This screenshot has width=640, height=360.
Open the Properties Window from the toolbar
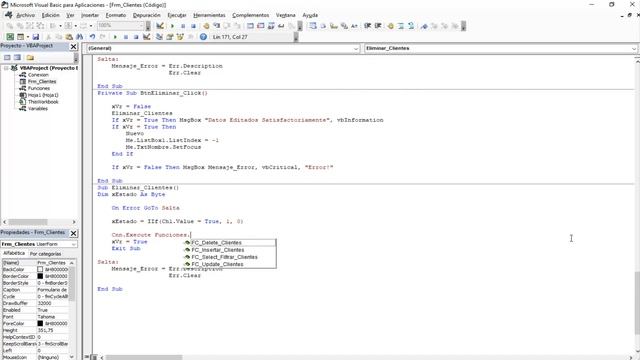coord(169,37)
